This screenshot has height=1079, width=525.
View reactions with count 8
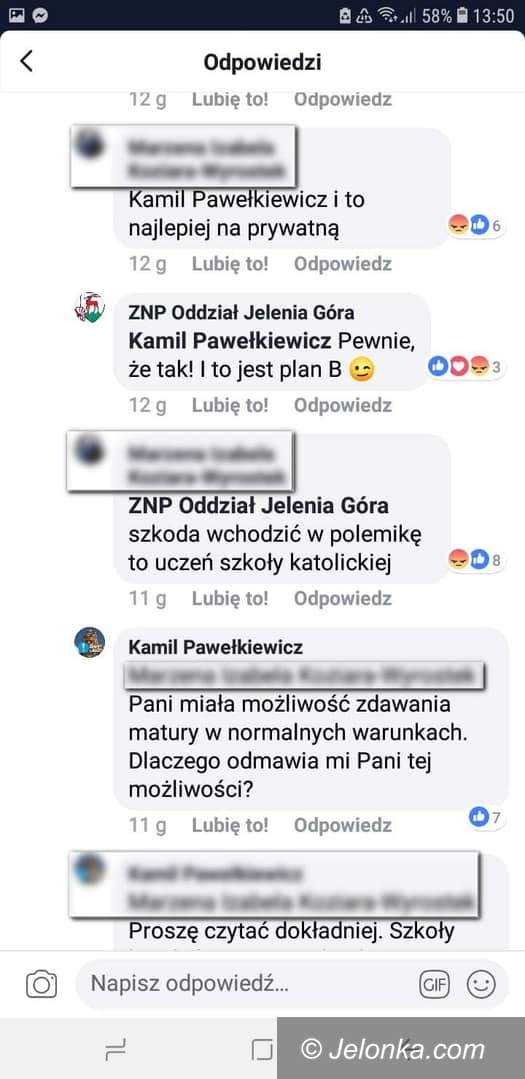pos(475,559)
